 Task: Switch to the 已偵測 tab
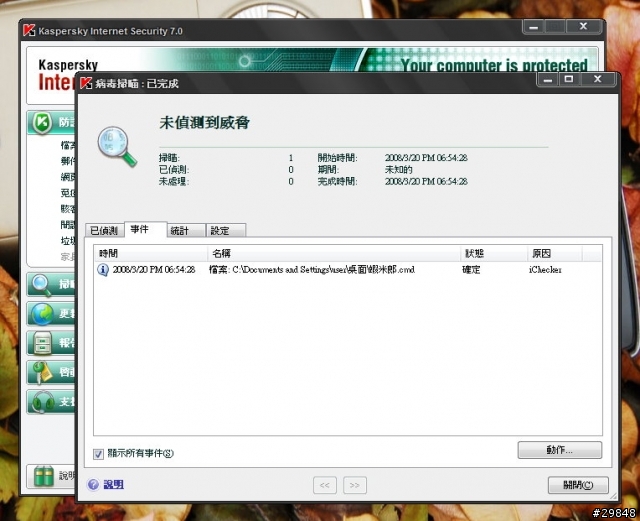point(104,231)
